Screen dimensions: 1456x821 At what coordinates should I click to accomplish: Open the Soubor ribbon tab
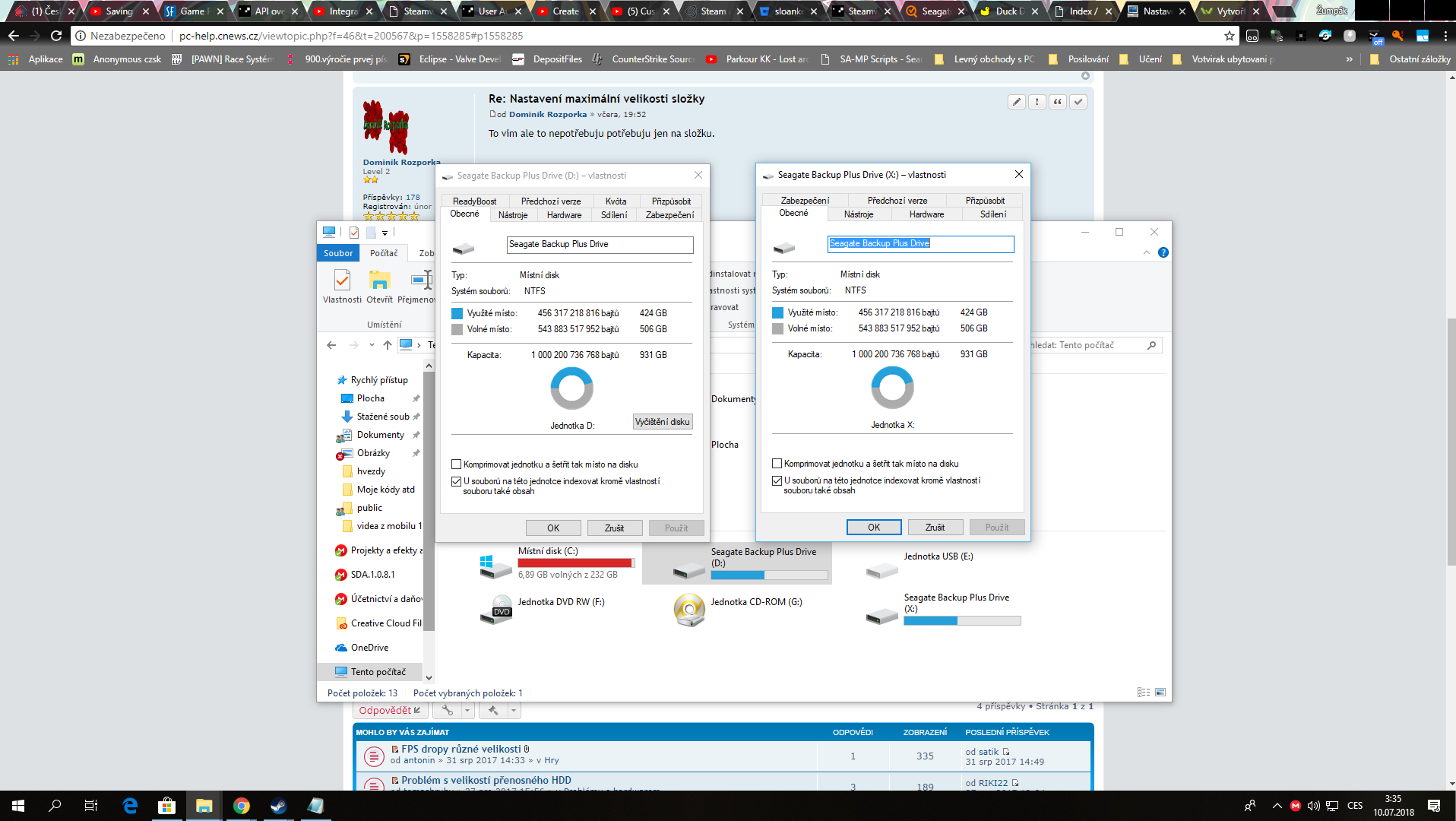(x=338, y=253)
